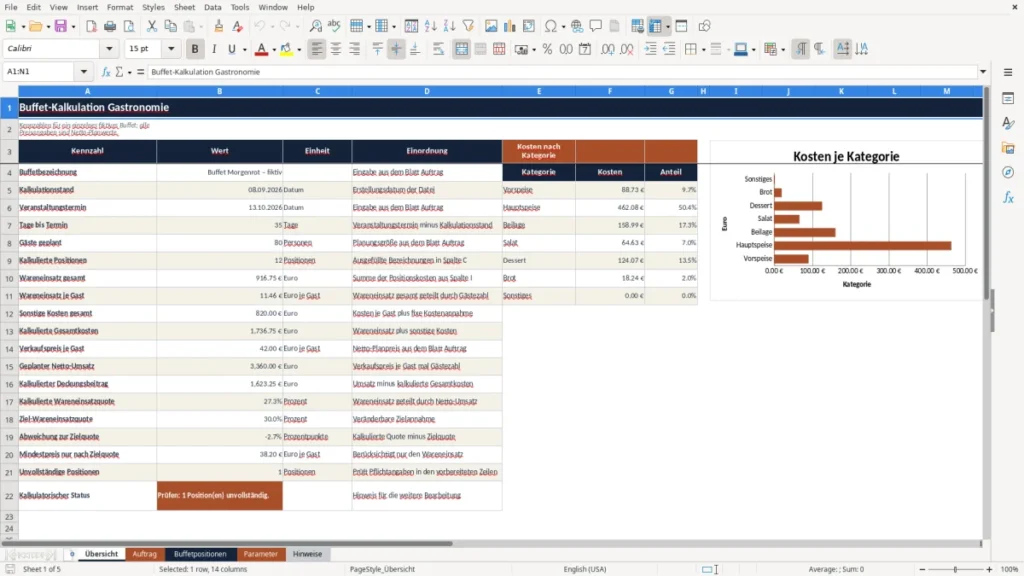Toggle italic formatting
This screenshot has height=576, width=1024.
coord(214,49)
